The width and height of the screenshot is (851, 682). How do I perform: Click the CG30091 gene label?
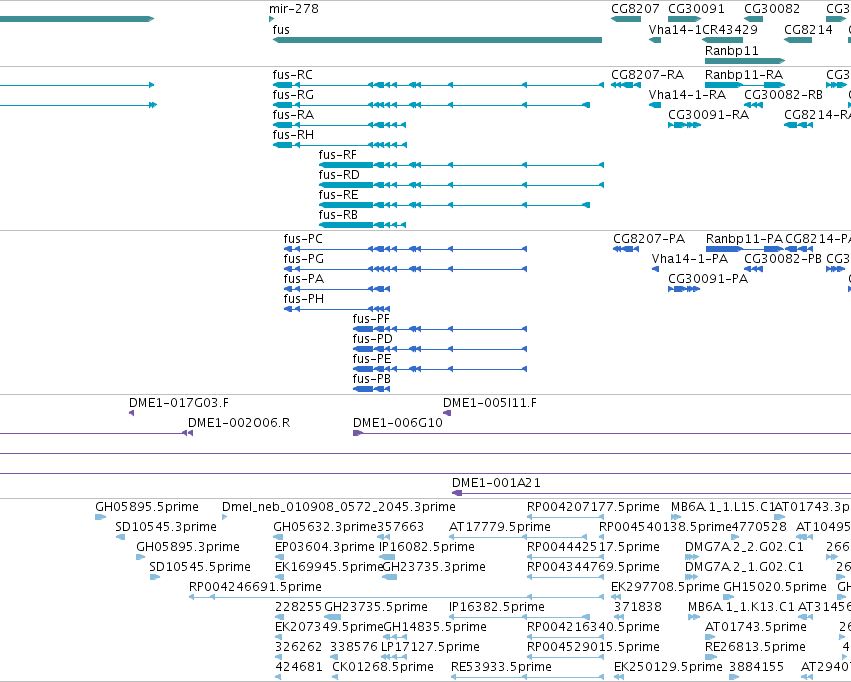point(696,9)
